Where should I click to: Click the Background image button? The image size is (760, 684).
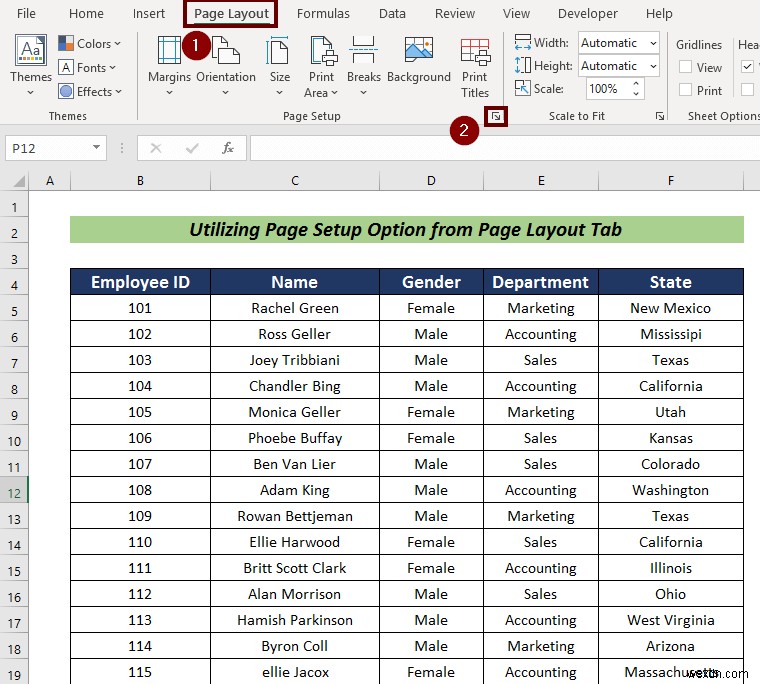(x=419, y=59)
